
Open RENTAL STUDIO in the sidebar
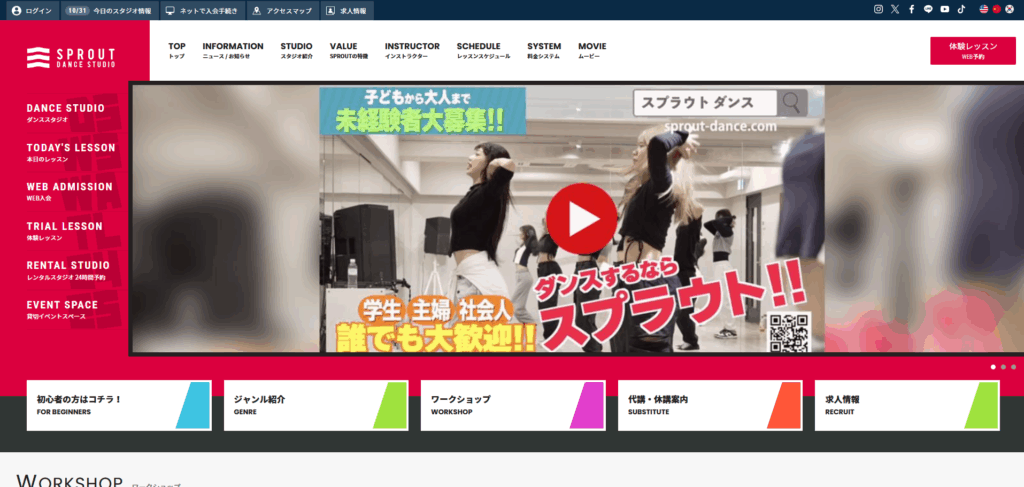coord(68,269)
